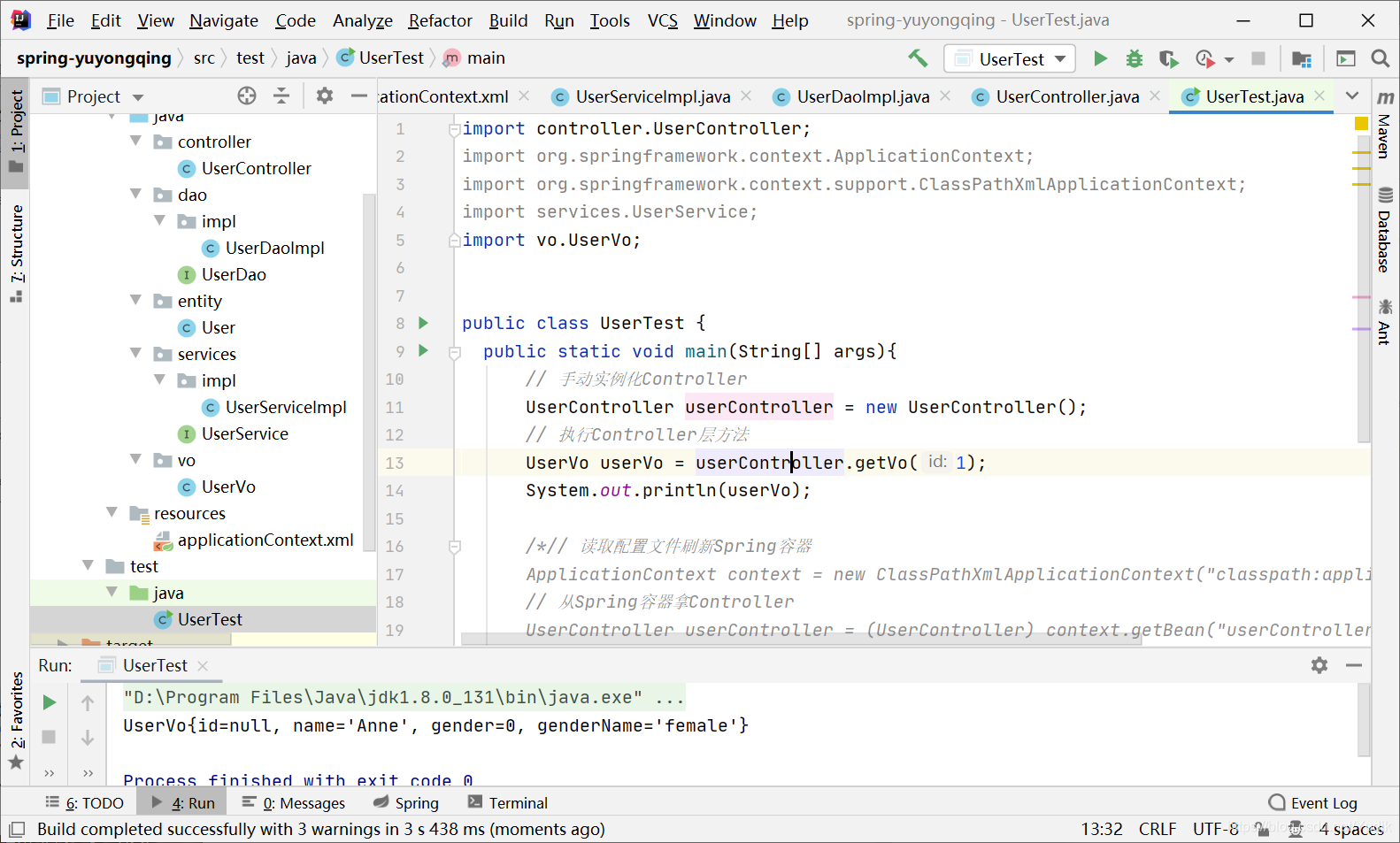The width and height of the screenshot is (1400, 843).
Task: Click the Build project hammer icon
Action: (918, 58)
